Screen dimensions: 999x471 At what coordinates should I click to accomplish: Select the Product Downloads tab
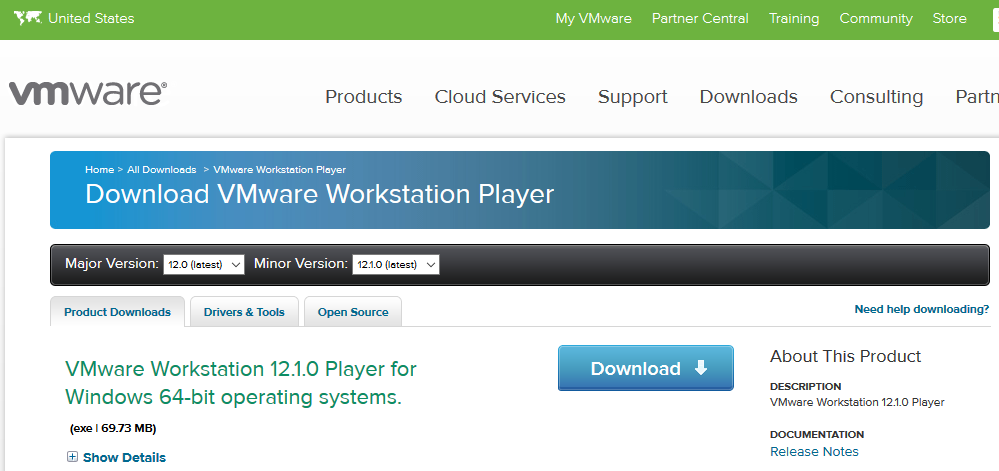[117, 312]
